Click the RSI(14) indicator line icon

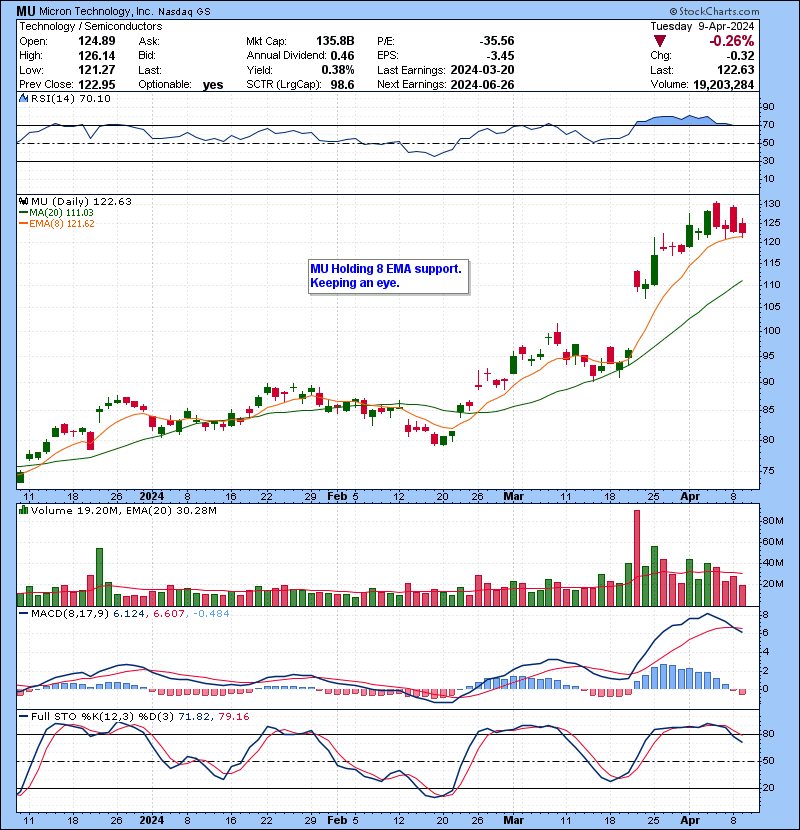pos(24,98)
